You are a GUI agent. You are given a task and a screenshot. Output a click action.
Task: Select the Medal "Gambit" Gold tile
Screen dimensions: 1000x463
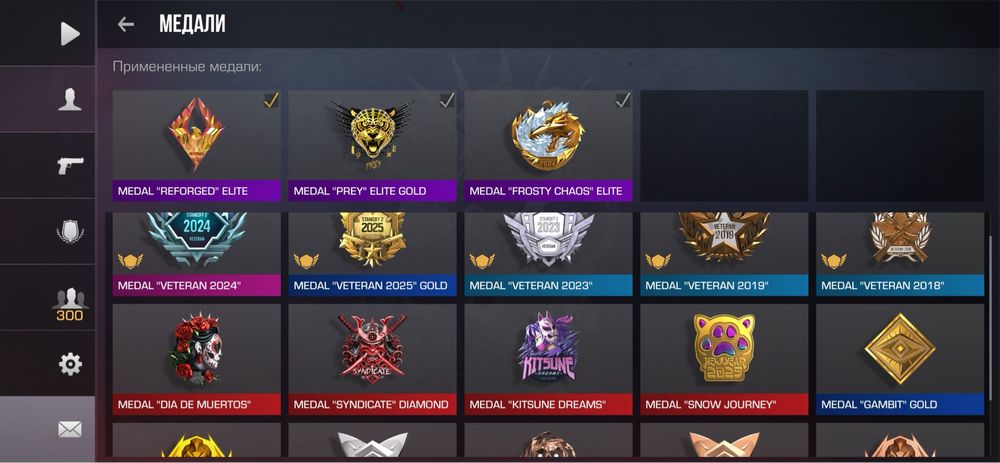[900, 360]
